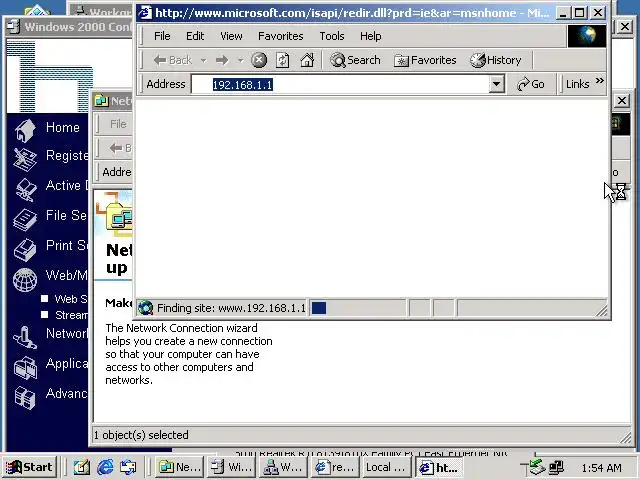Click the blue loading progress bar in status bar

[x=319, y=308]
